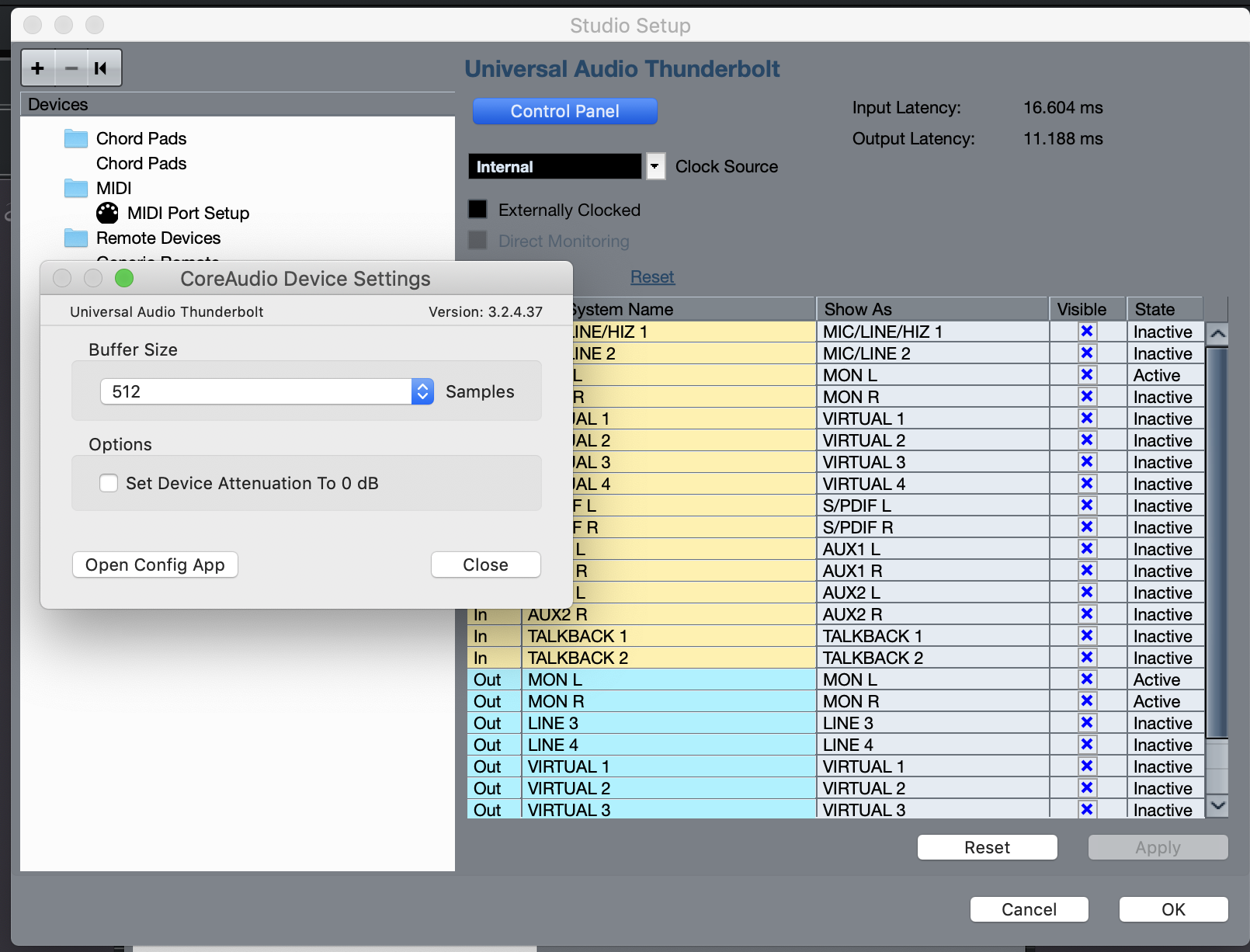Confirm Studio Setup with OK

[1174, 909]
